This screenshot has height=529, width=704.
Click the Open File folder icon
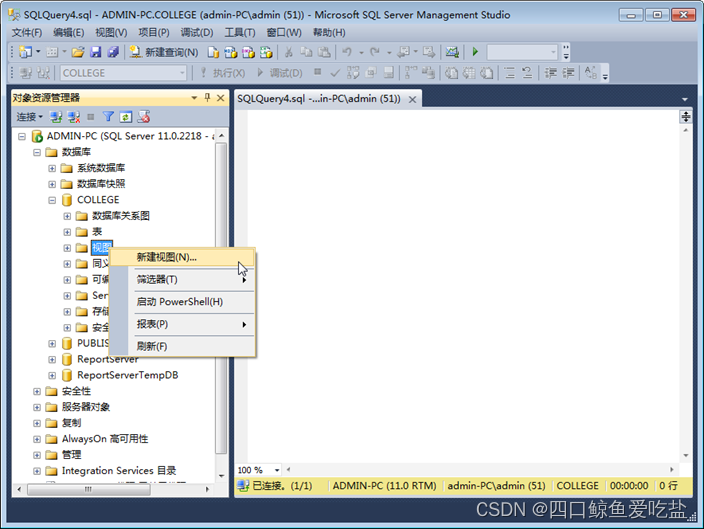click(x=78, y=53)
